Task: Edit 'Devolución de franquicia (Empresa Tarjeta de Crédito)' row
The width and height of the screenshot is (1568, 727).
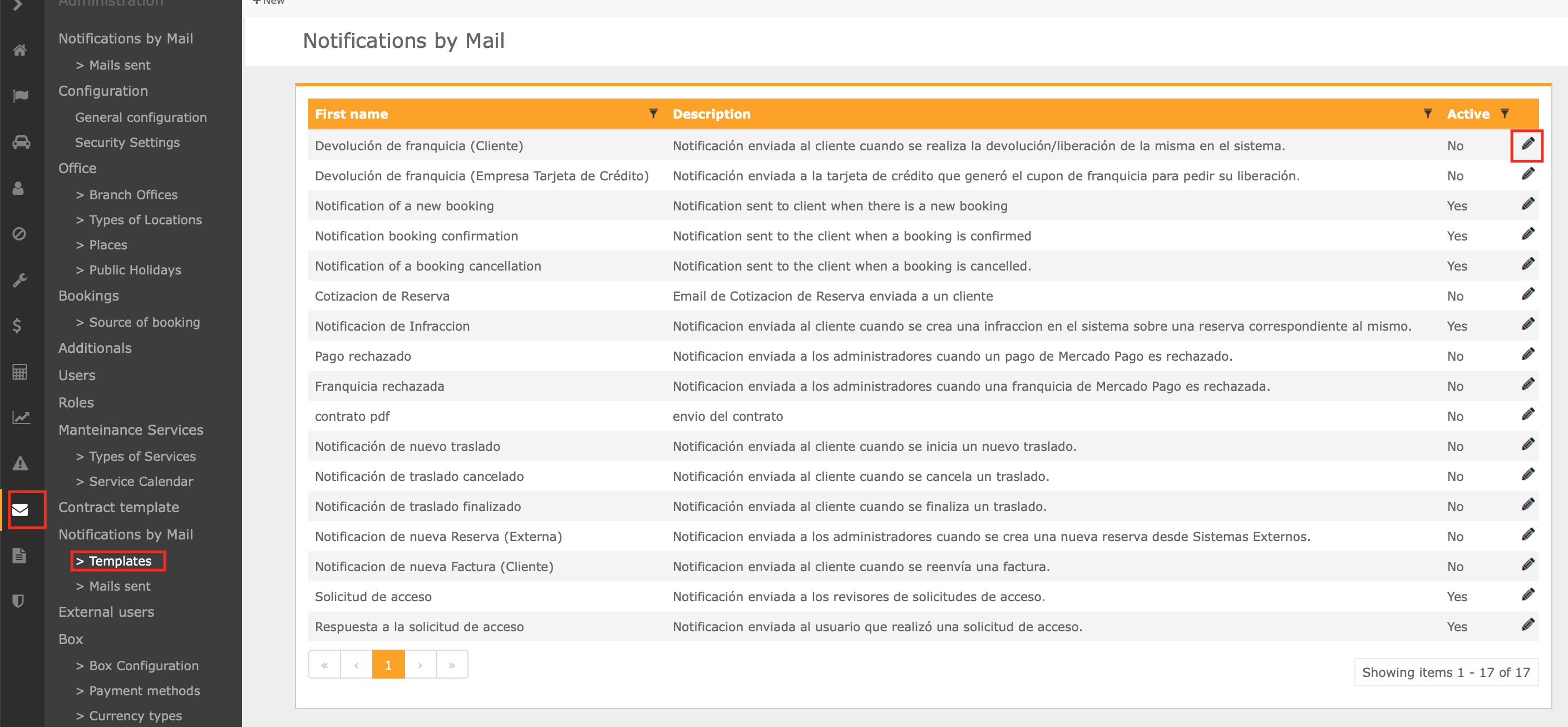Action: coord(1528,174)
